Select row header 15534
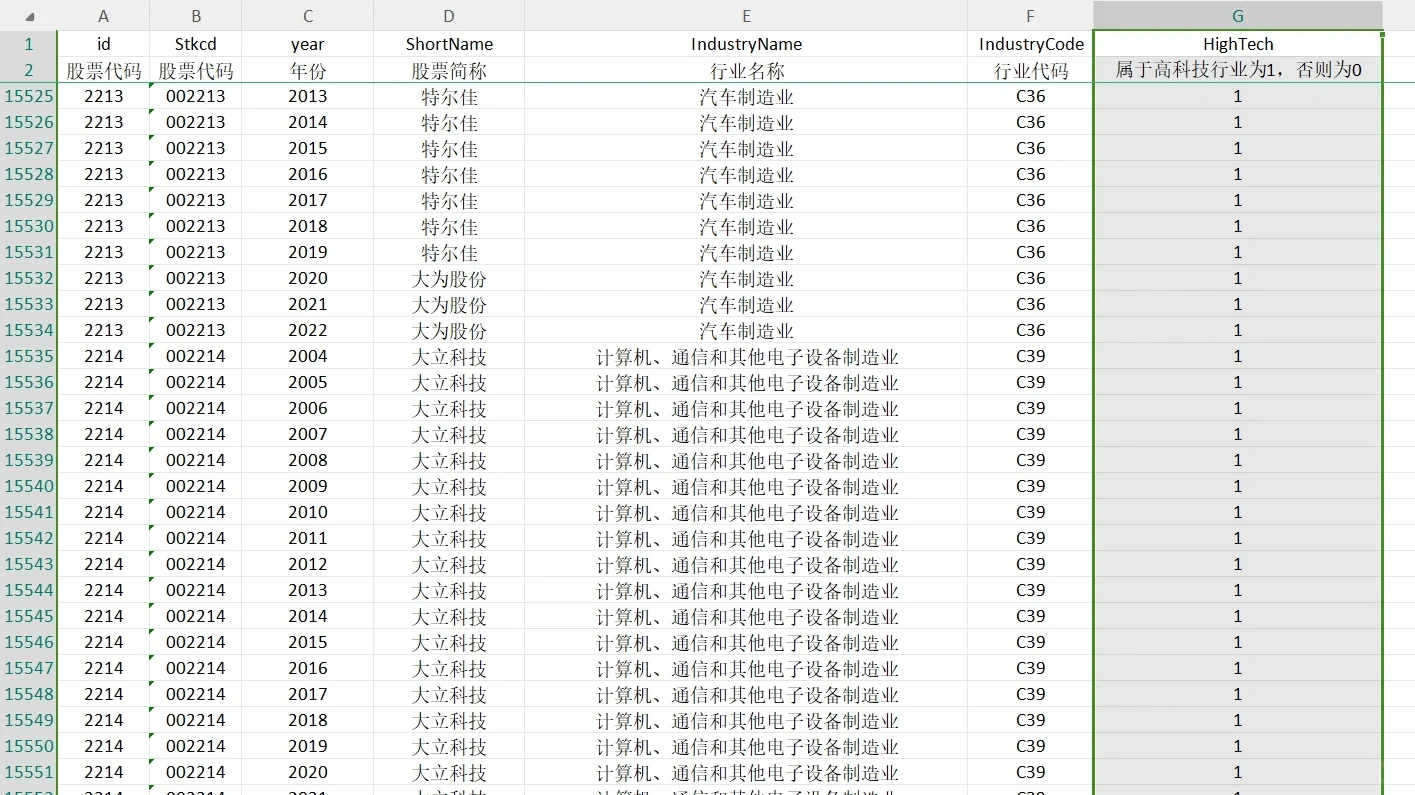 28,330
